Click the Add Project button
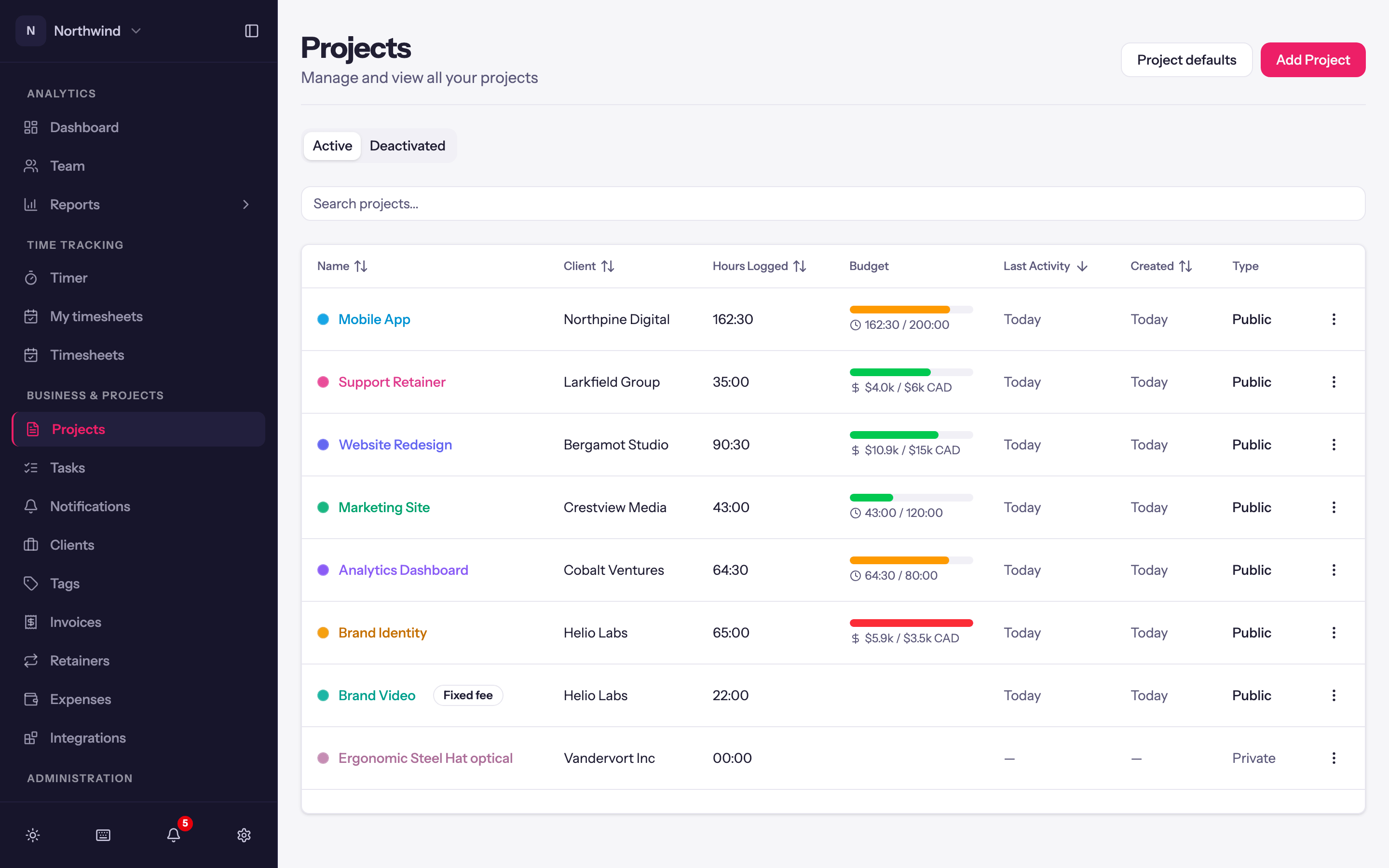This screenshot has width=1389, height=868. tap(1313, 60)
